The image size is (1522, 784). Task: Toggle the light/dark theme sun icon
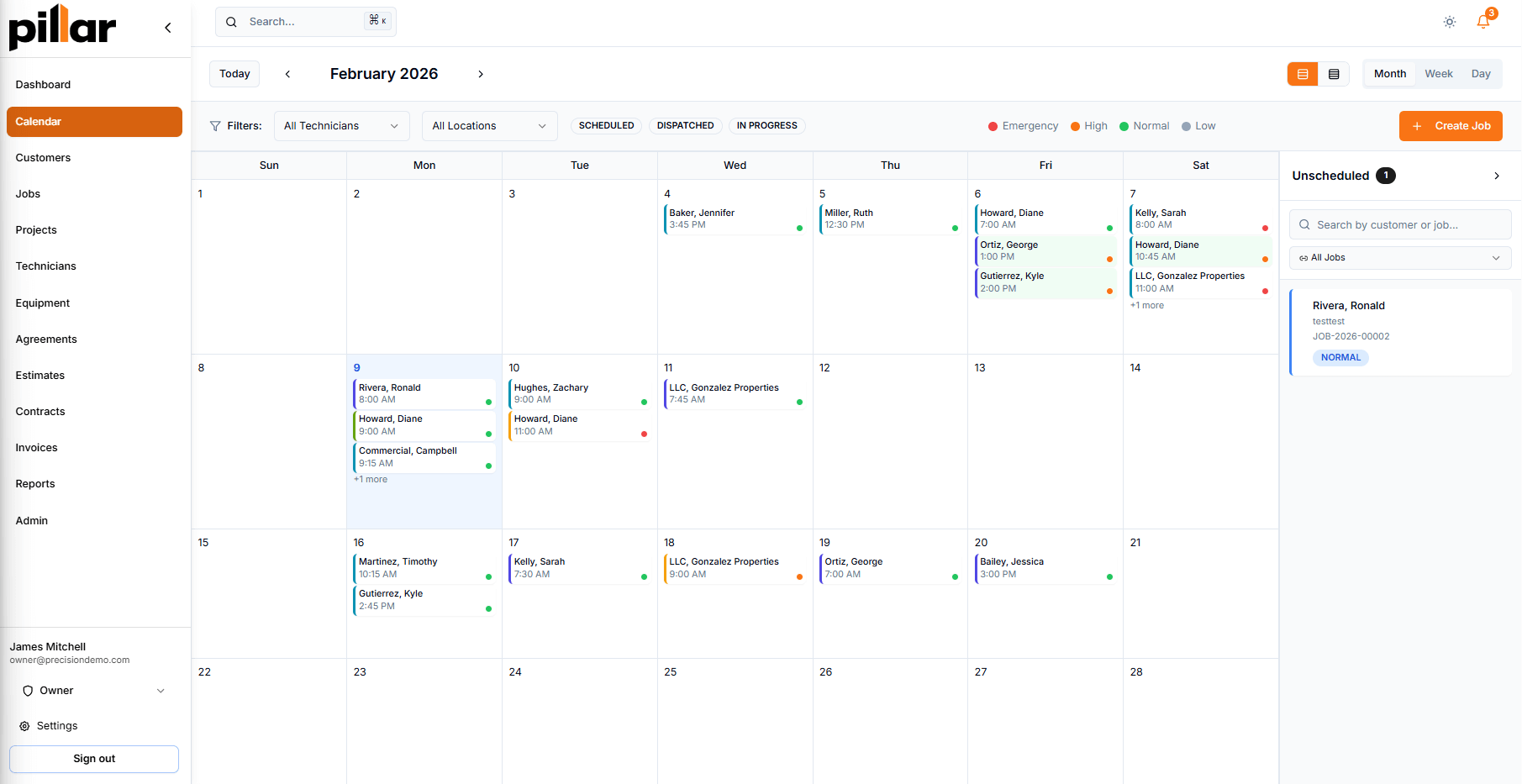[x=1449, y=22]
